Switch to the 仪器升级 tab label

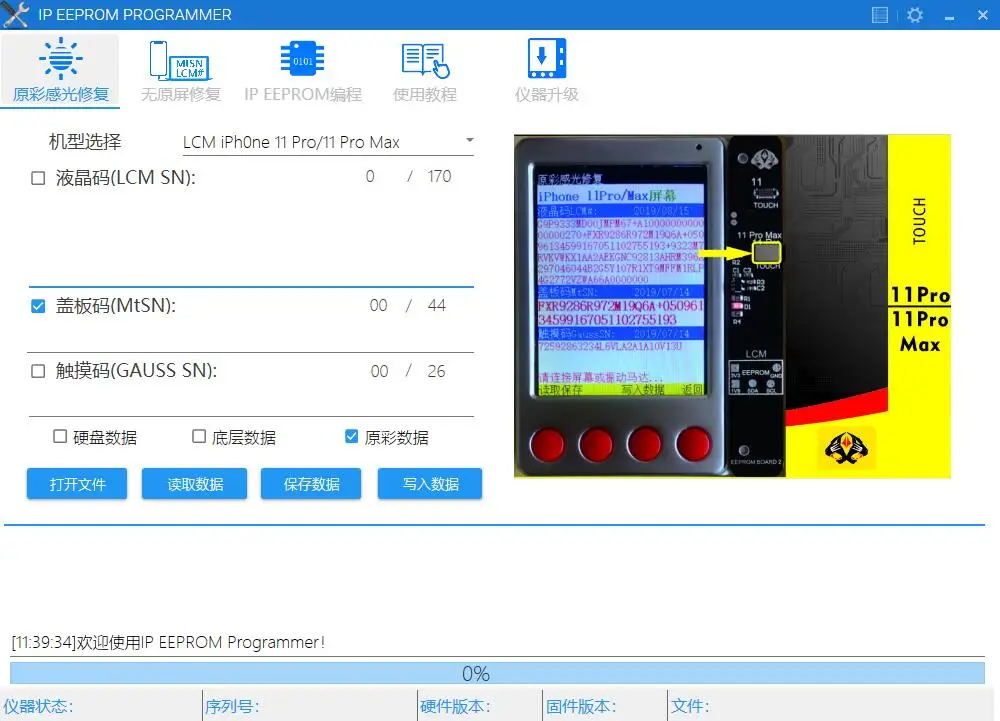pos(547,94)
